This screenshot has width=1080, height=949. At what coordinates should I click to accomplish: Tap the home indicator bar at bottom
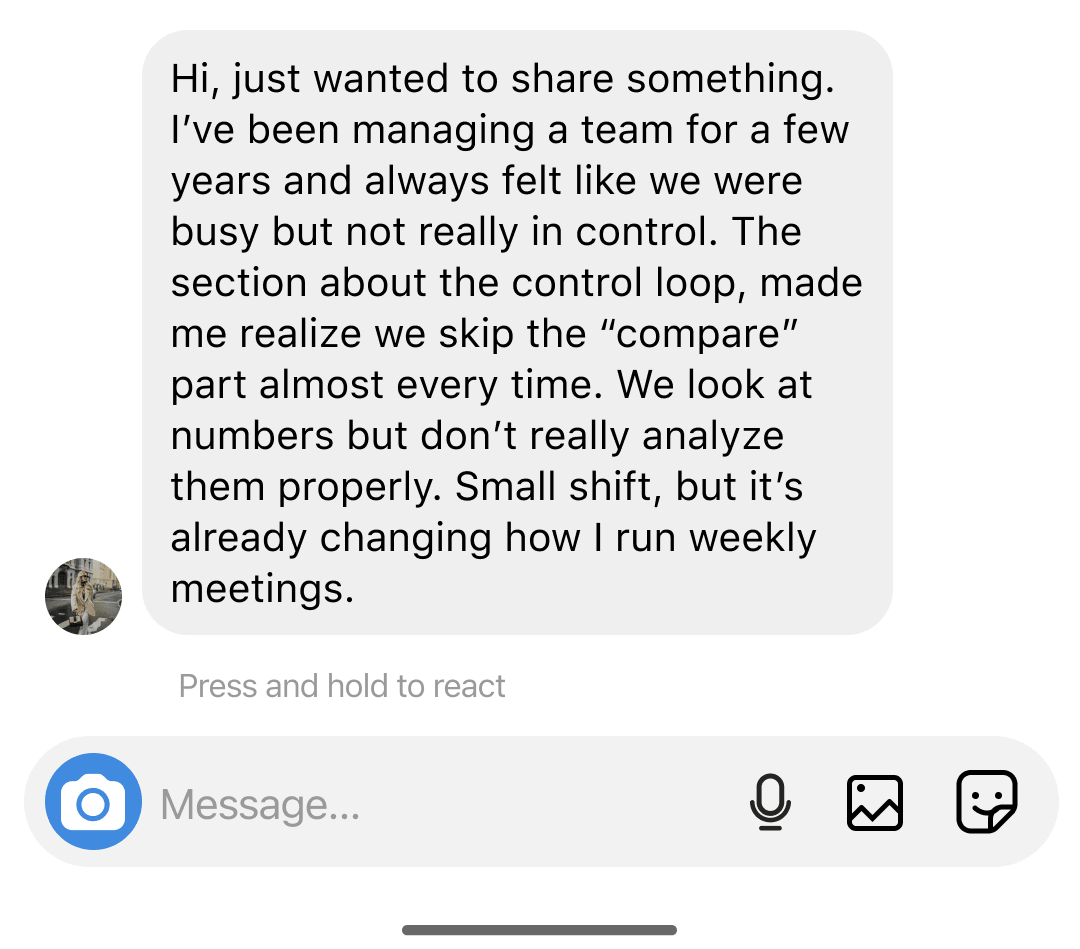540,930
